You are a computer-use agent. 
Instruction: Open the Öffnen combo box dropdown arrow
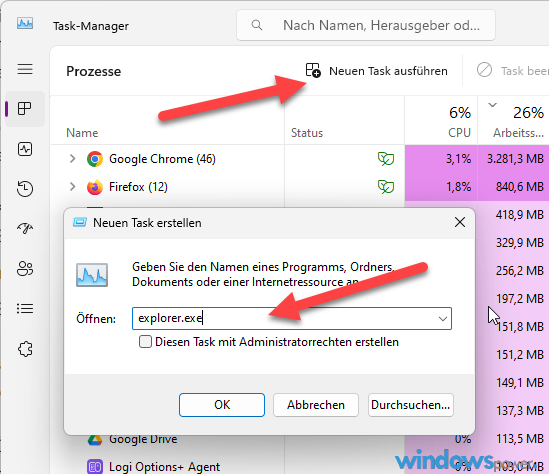tap(443, 319)
